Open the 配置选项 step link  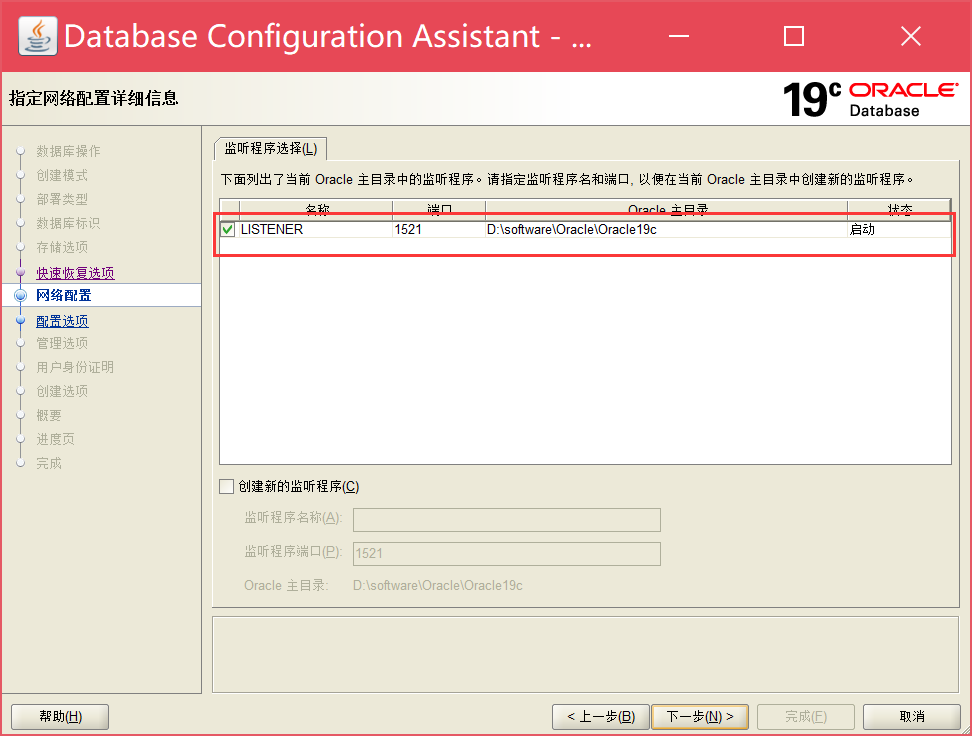pyautogui.click(x=62, y=319)
